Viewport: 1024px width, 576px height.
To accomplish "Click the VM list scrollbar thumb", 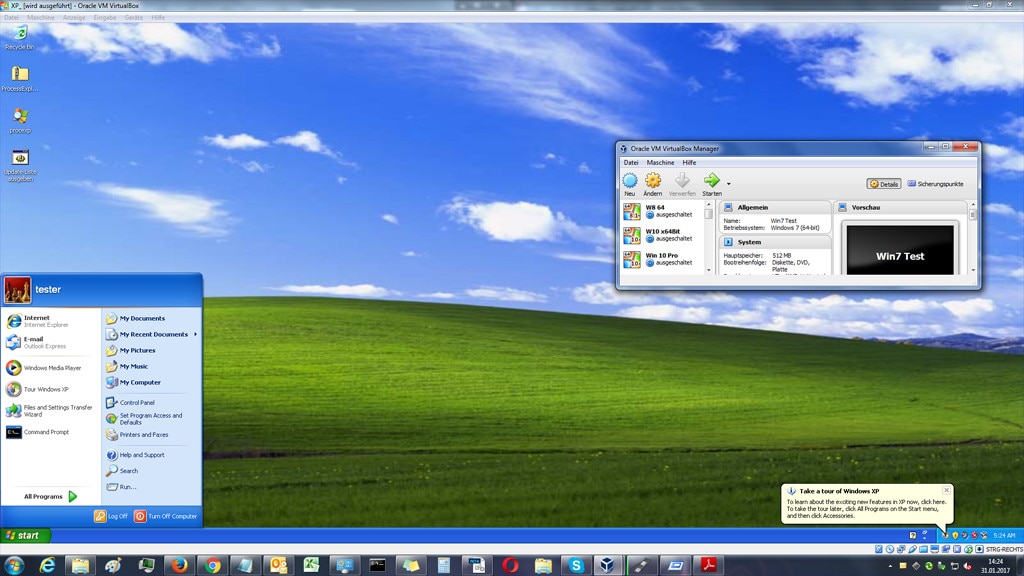I will (709, 214).
